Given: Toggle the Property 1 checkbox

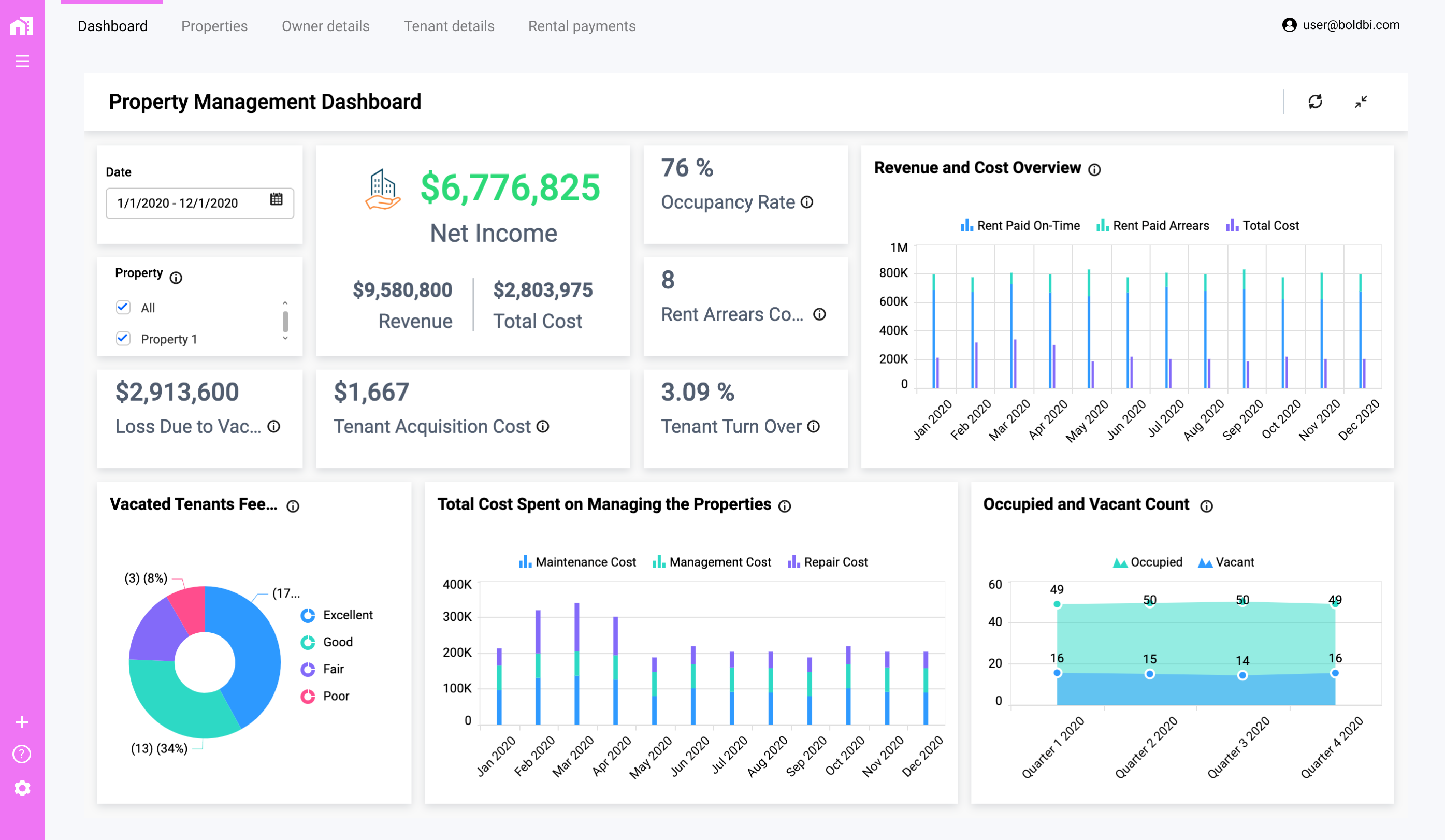Looking at the screenshot, I should 123,339.
